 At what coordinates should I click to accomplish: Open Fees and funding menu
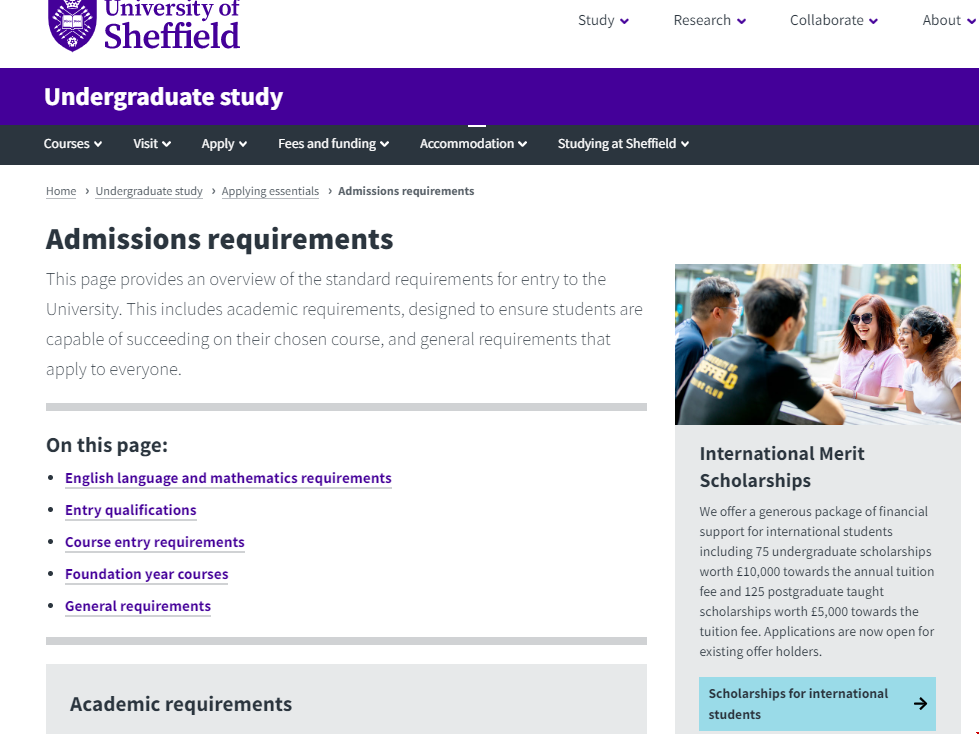point(333,144)
